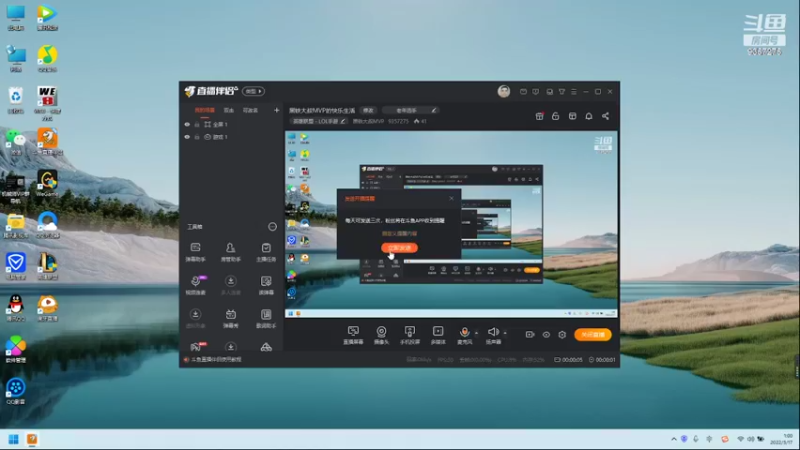Viewport: 800px width, 450px height.
Task: Open the room manager assistant tool
Action: pos(231,252)
